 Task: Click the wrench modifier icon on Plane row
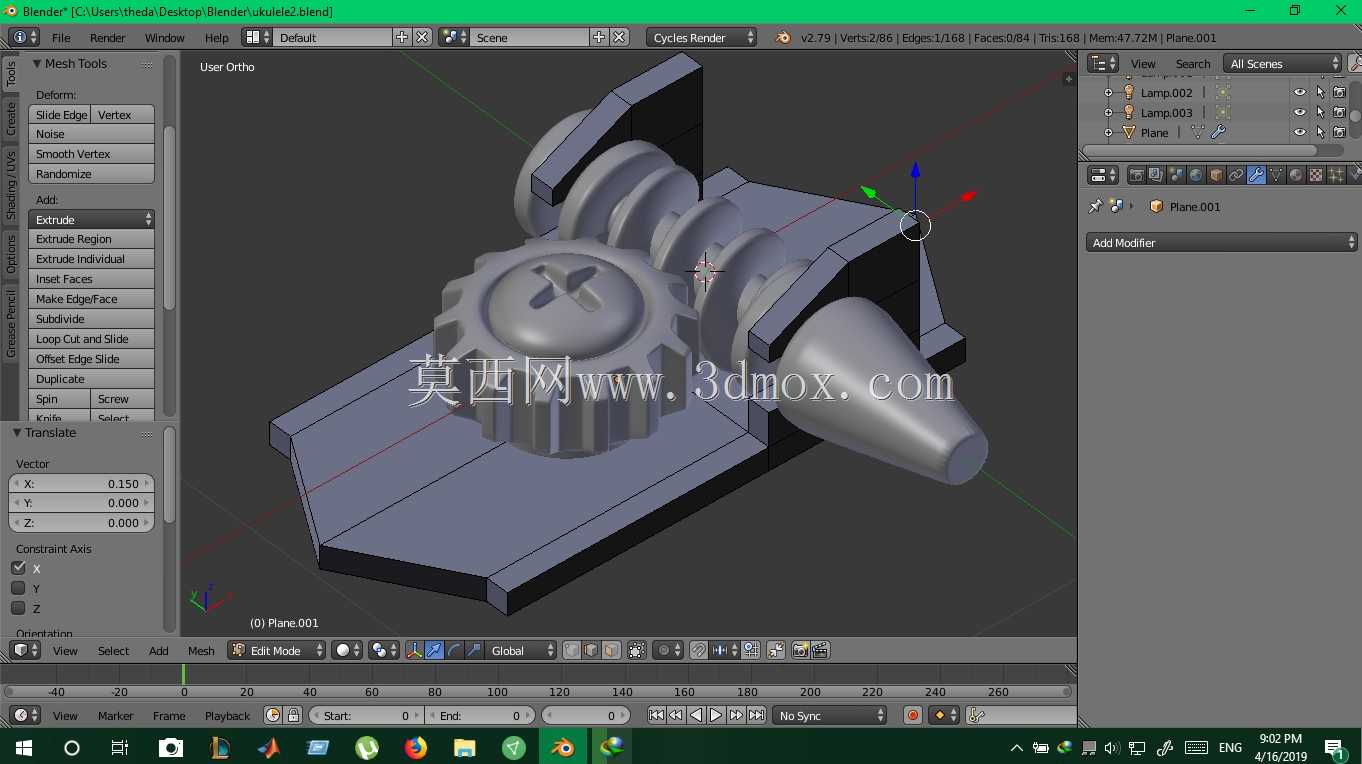pos(1218,132)
